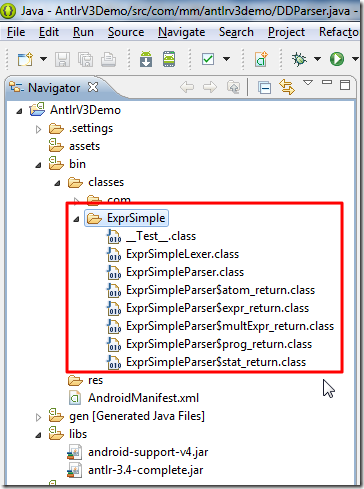Screen dimensions: 364x489
Task: Select the res folder
Action: [x=95, y=380]
